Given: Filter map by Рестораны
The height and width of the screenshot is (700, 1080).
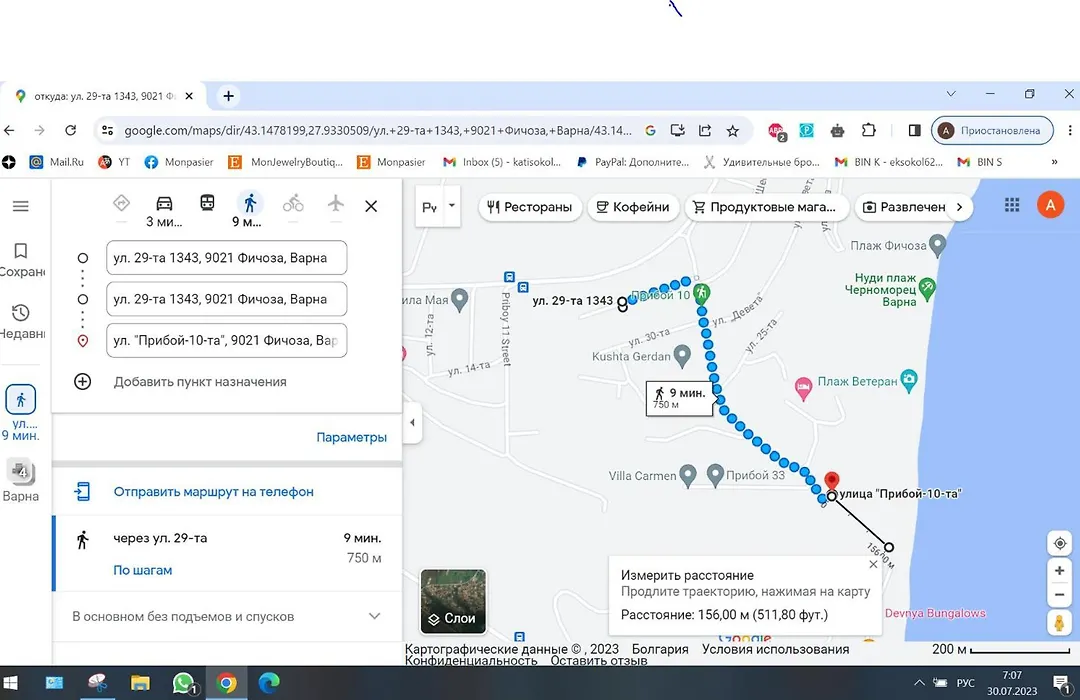Looking at the screenshot, I should point(530,207).
